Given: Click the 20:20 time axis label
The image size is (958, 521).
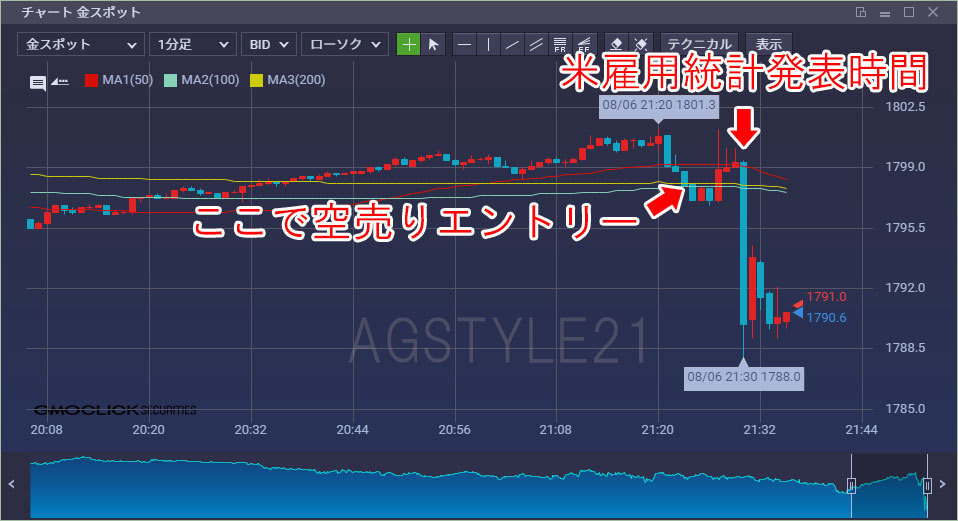Looking at the screenshot, I should pos(148,430).
